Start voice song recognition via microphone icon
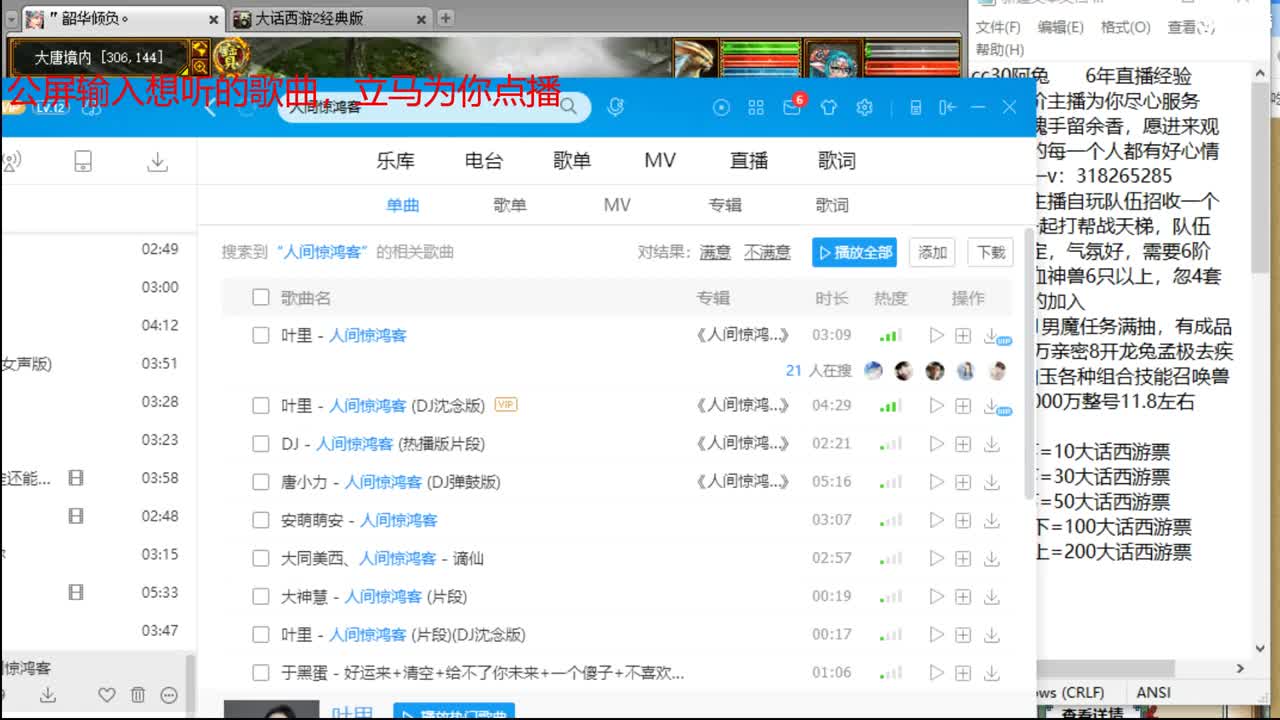This screenshot has height=720, width=1280. [x=615, y=107]
